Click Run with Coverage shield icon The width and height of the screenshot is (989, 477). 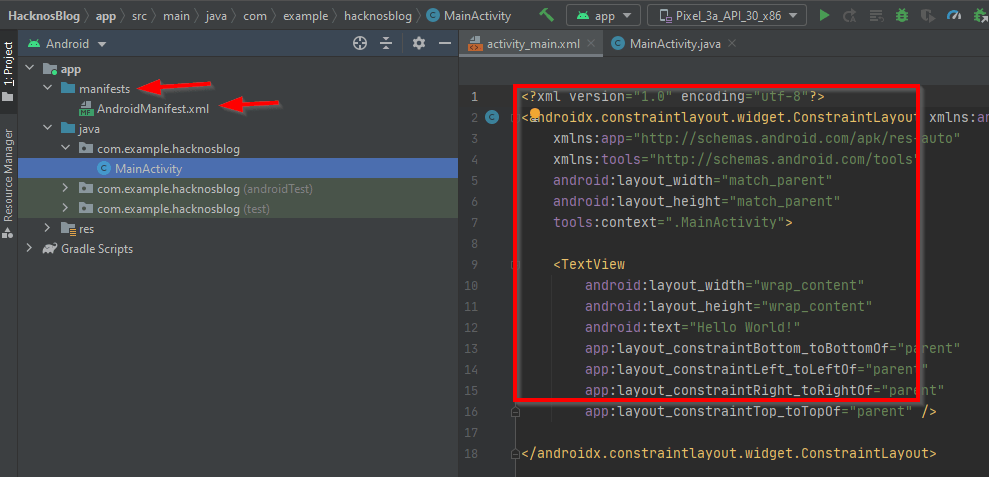click(927, 15)
